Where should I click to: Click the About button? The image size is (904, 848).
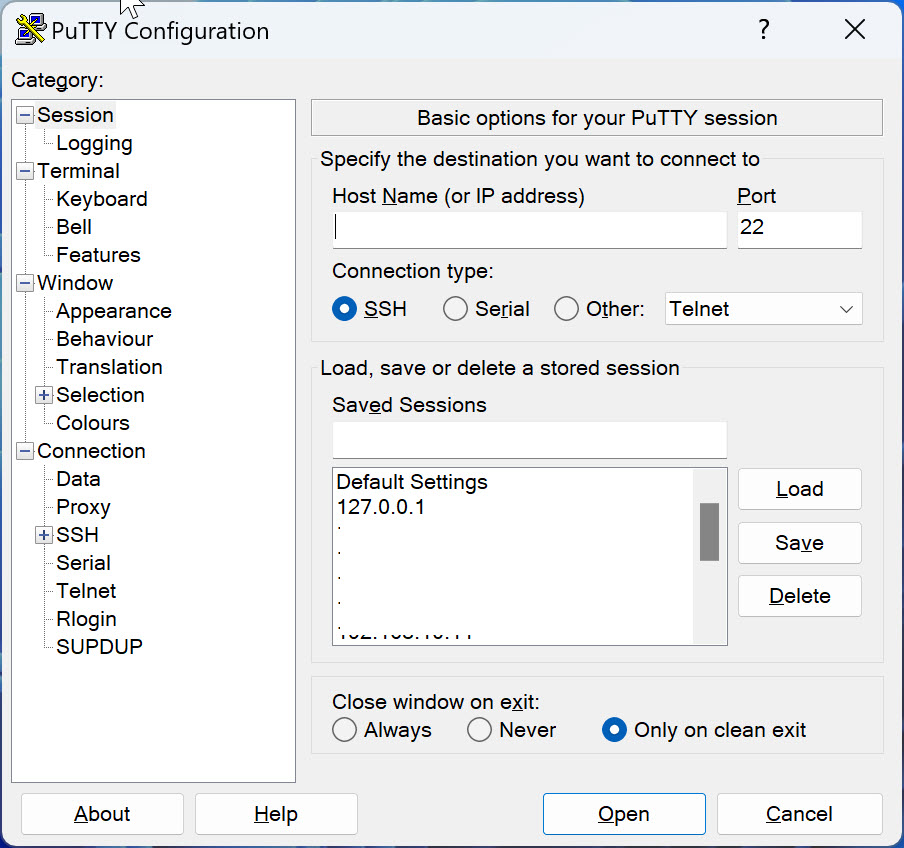click(x=102, y=814)
